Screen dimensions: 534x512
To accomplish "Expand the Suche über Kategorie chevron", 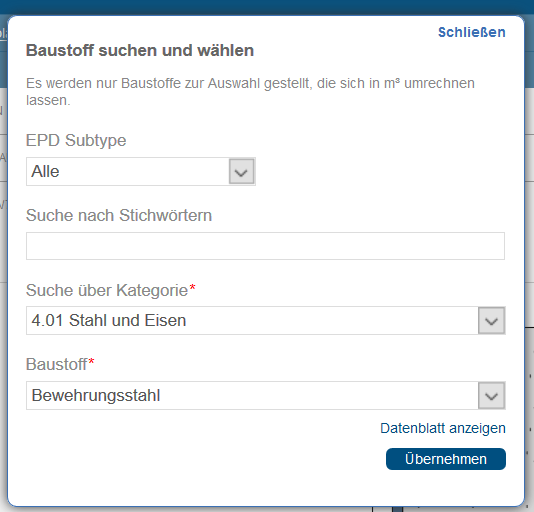I will click(x=491, y=321).
